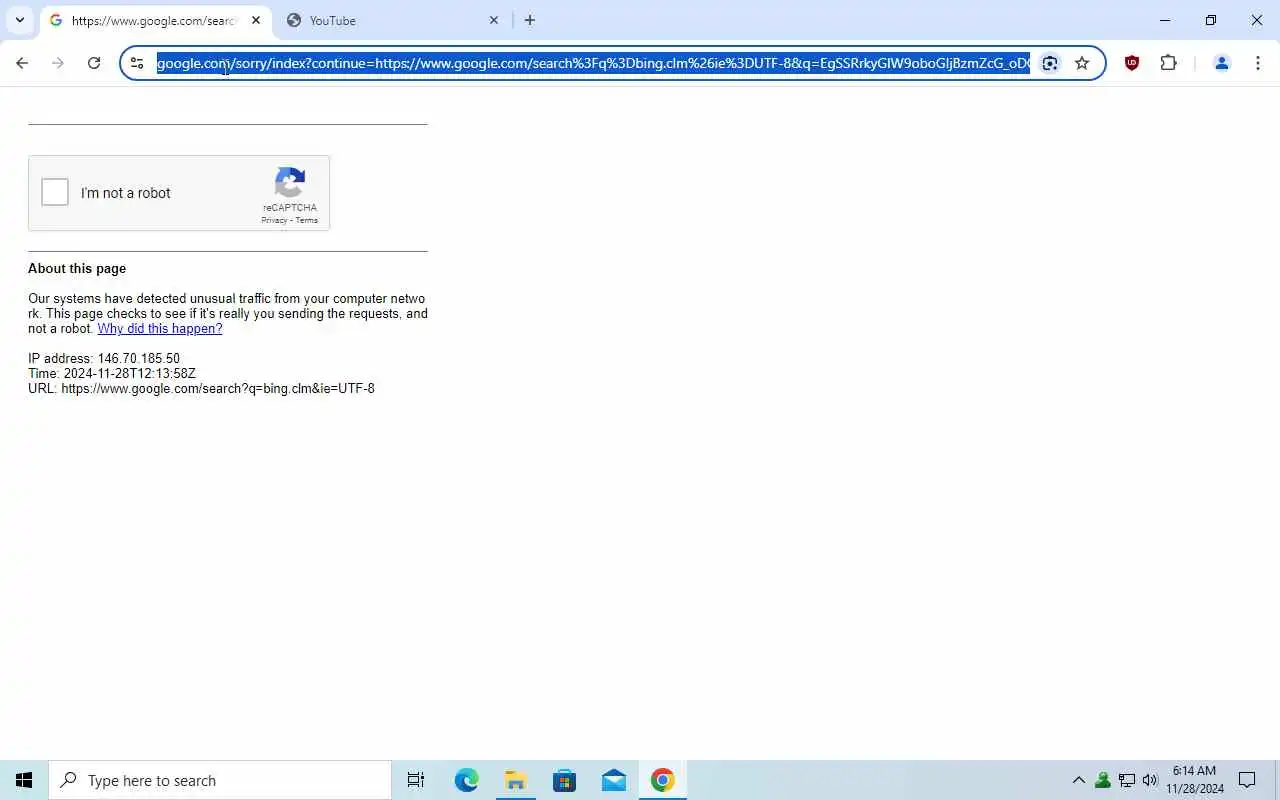This screenshot has width=1280, height=800.
Task: Open Microsoft Store from taskbar
Action: 564,780
